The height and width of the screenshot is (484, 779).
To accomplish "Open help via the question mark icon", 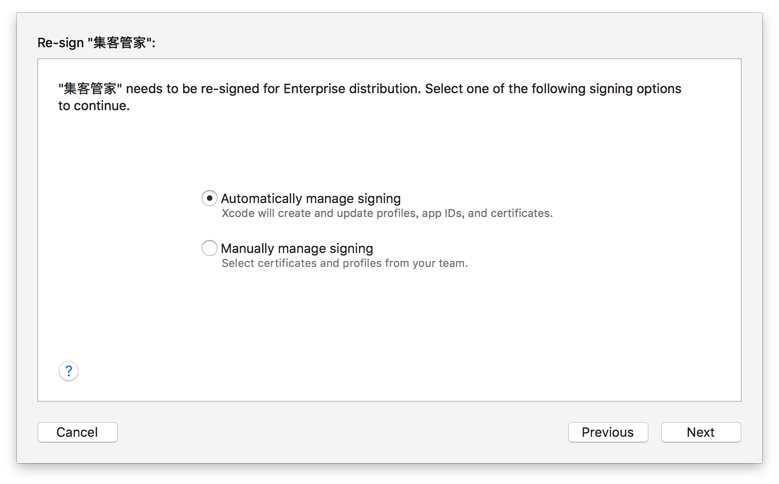I will click(68, 371).
